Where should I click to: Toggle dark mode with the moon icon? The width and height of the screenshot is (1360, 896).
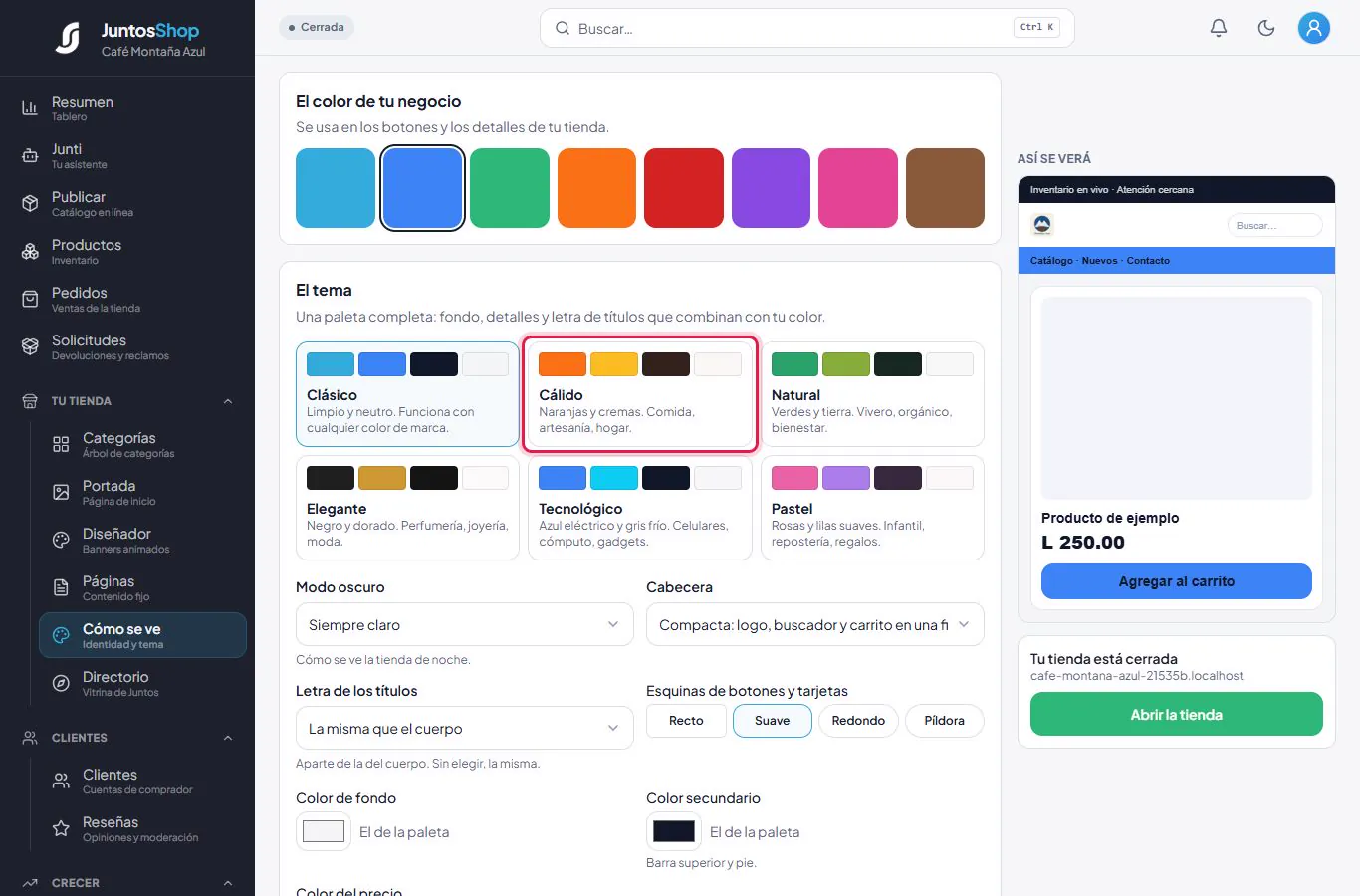(1266, 28)
